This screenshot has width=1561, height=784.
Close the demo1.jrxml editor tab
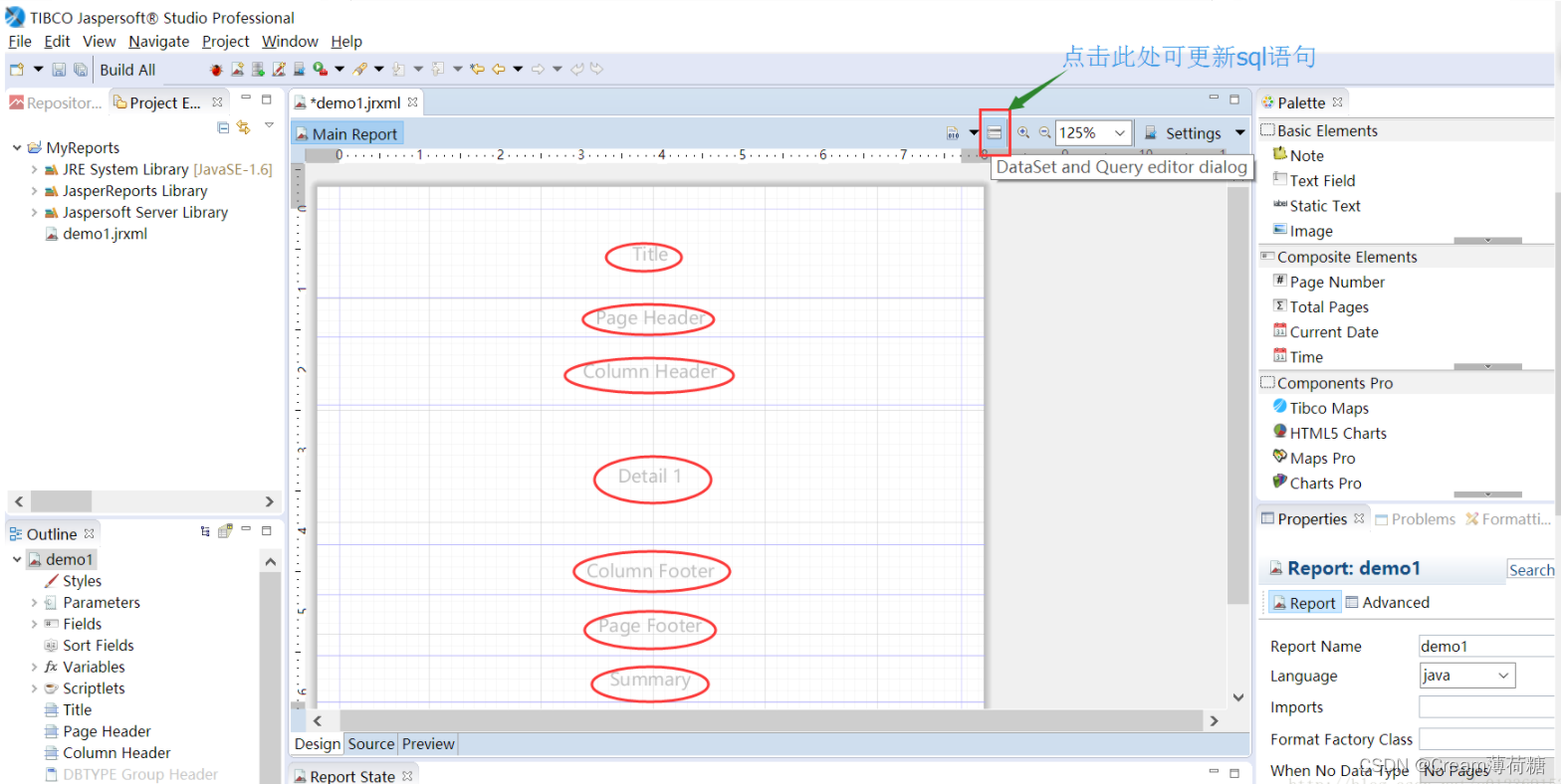(412, 102)
